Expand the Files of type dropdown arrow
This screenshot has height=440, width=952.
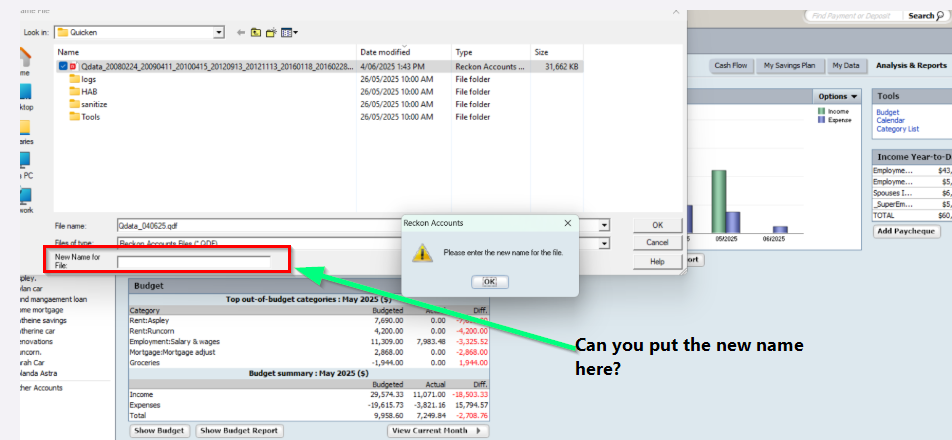(x=605, y=243)
